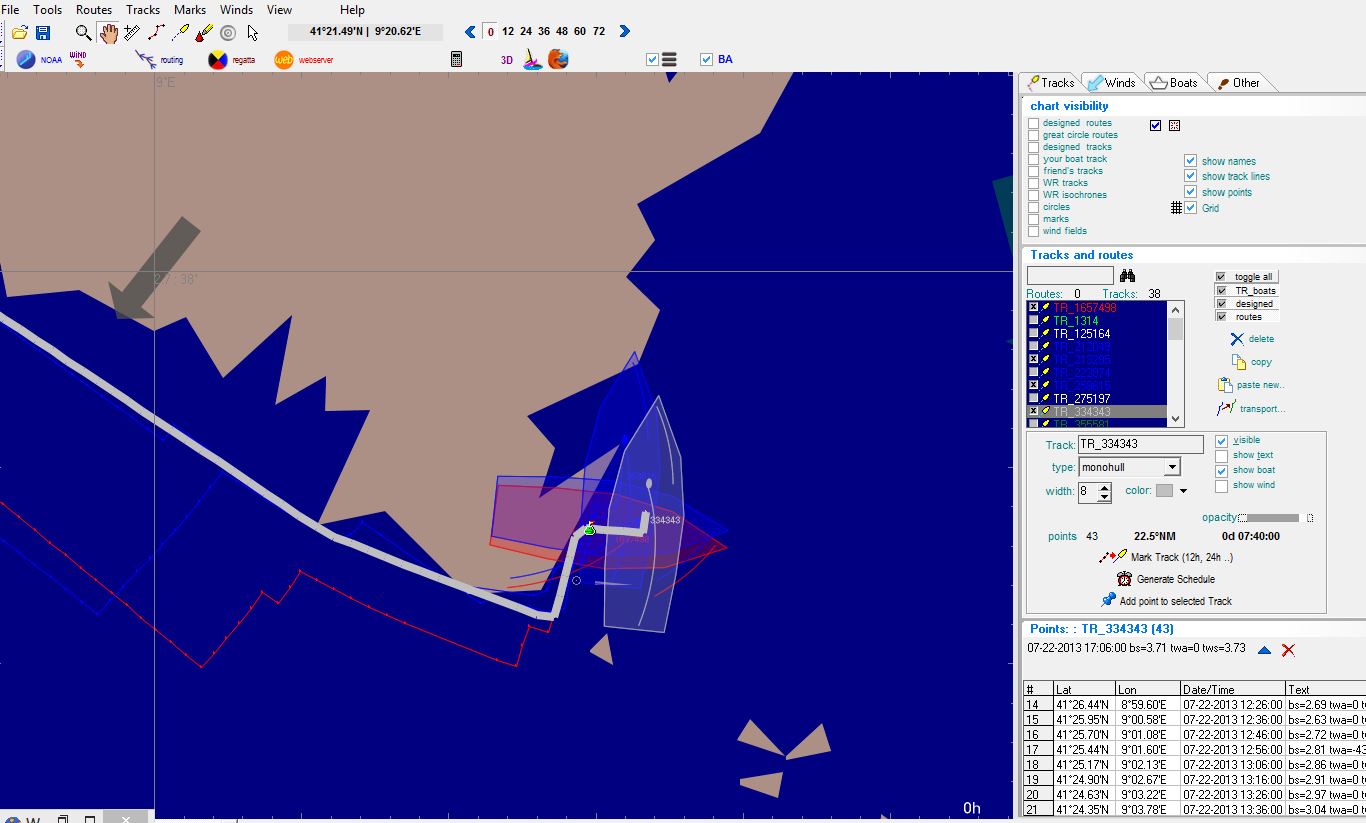This screenshot has height=823, width=1366.
Task: Open the Winds menu
Action: click(x=236, y=9)
